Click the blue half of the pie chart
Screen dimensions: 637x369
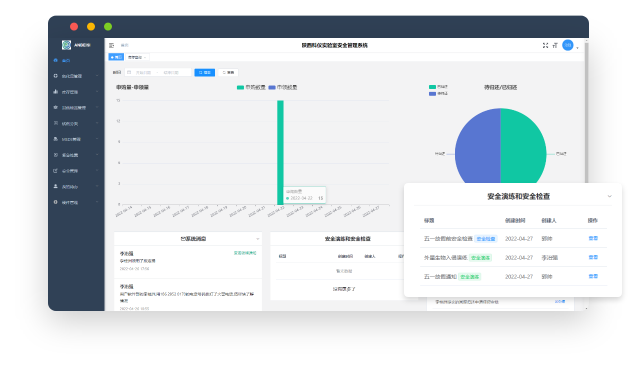point(478,146)
